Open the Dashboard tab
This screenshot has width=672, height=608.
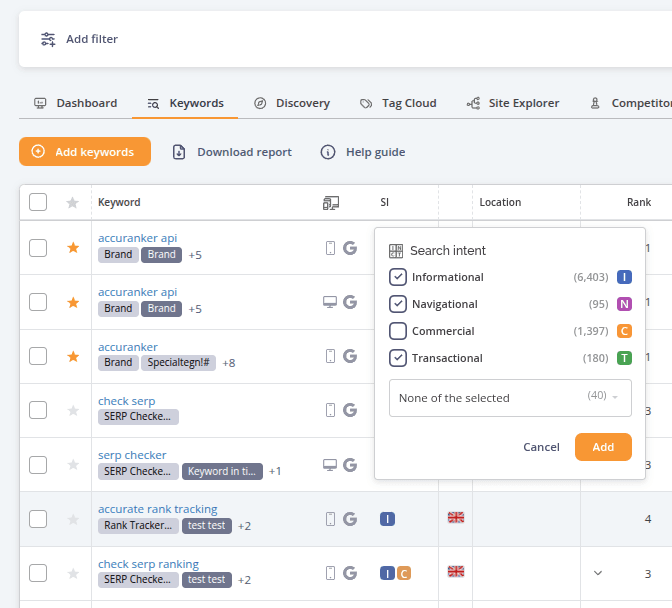point(75,103)
